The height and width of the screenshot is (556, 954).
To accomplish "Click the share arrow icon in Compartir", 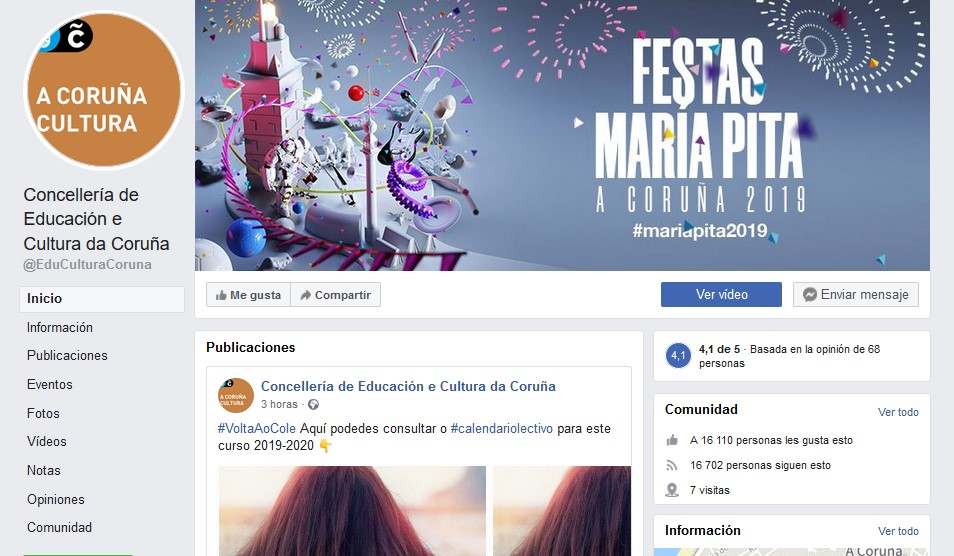I will (305, 295).
